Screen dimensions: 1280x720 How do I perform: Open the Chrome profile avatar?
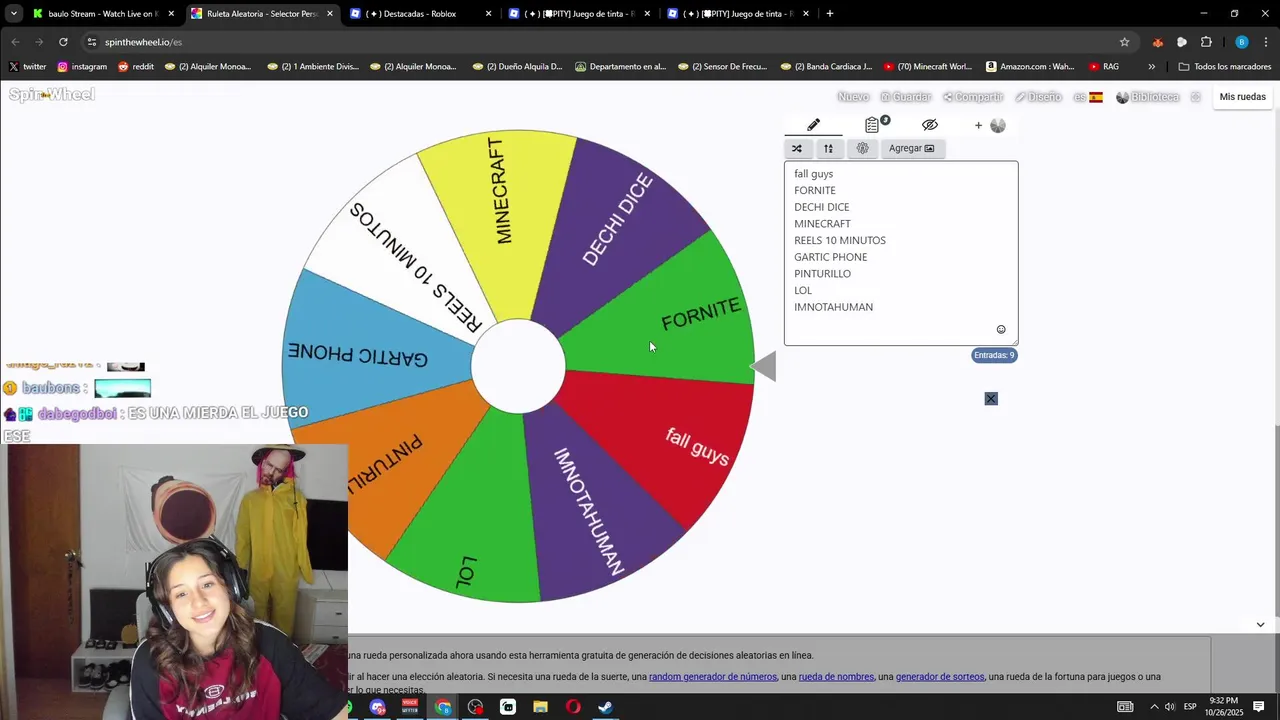click(x=1242, y=42)
